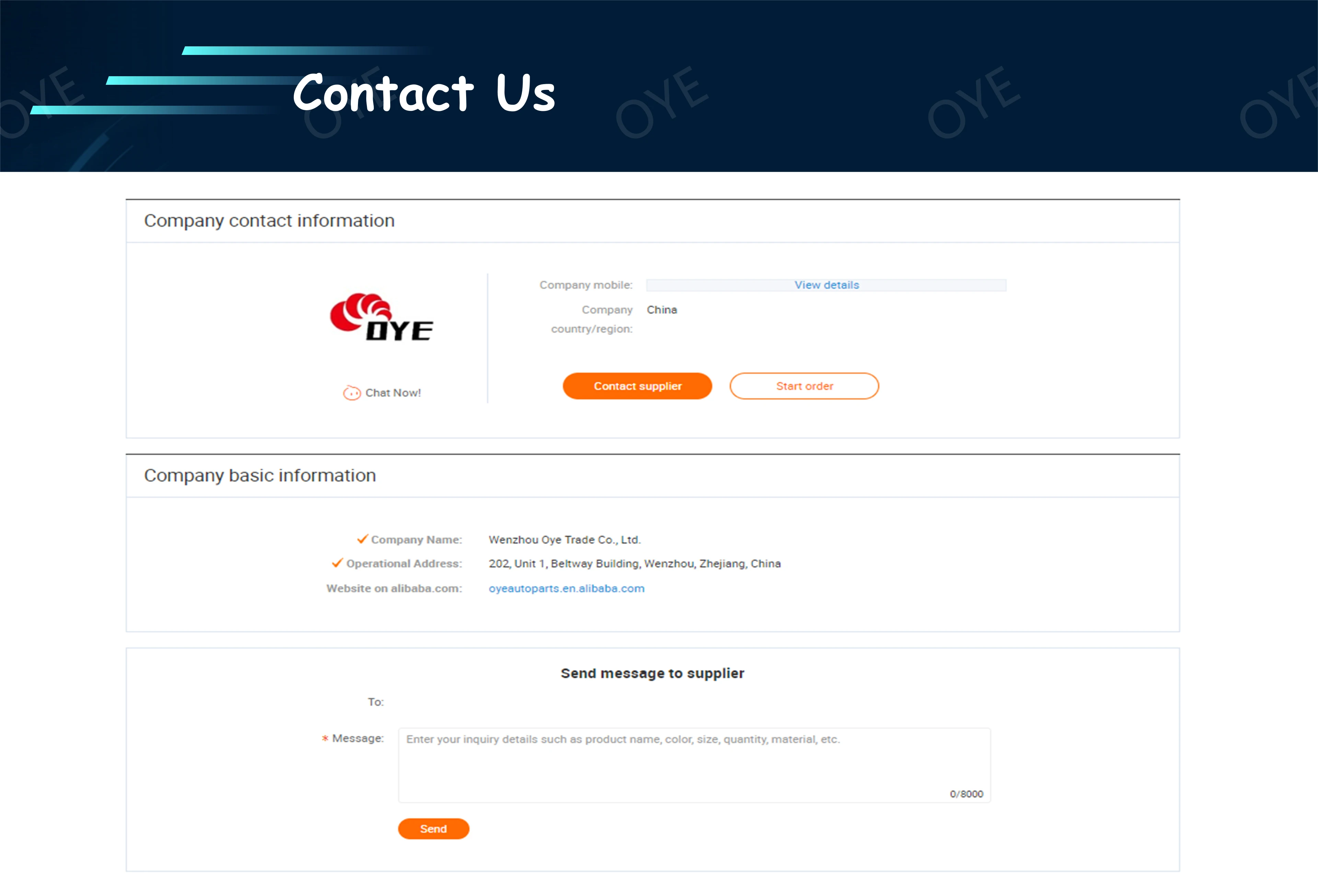The width and height of the screenshot is (1318, 896).
Task: Click the red required asterisk beside Message
Action: 325,738
